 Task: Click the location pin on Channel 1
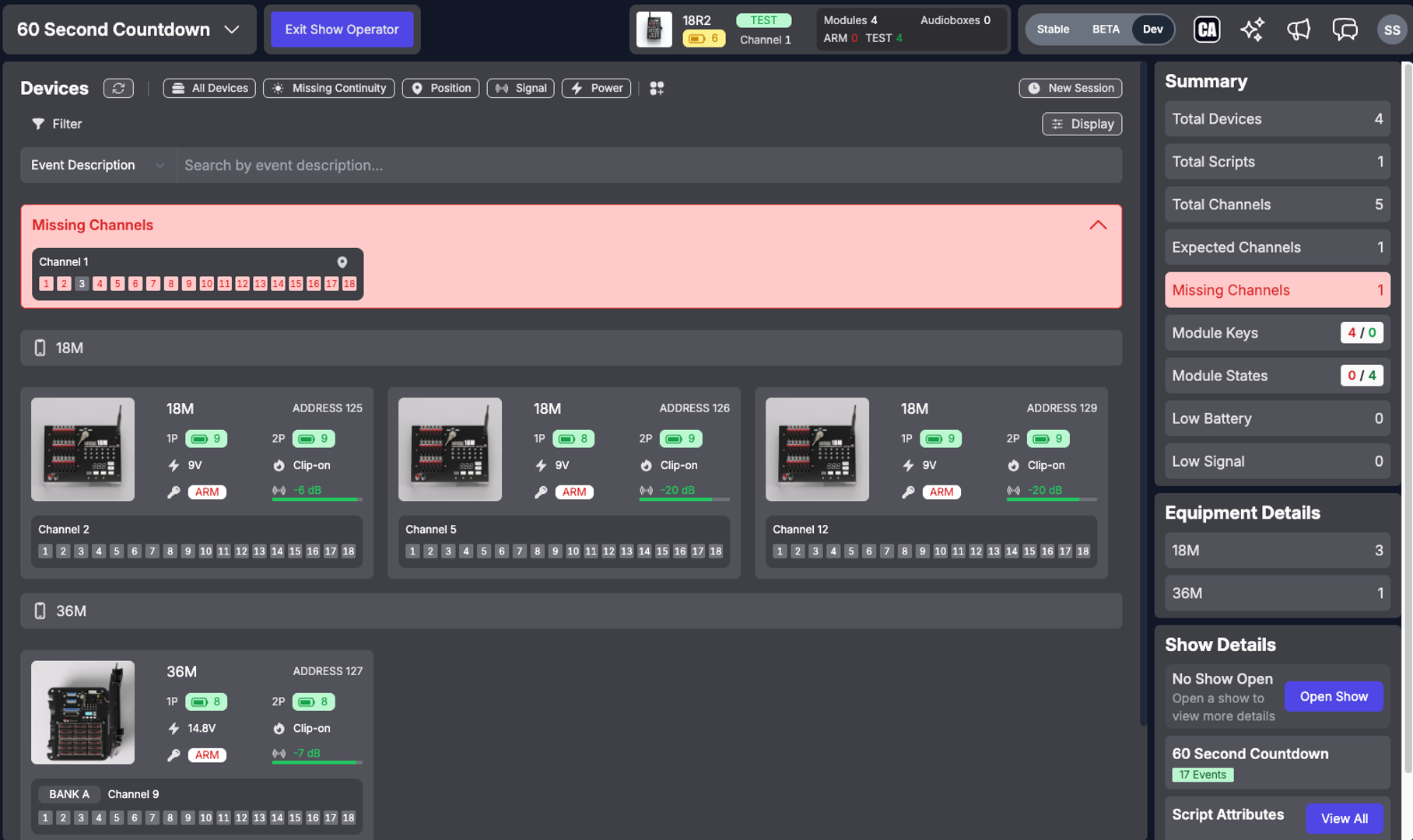(x=342, y=262)
